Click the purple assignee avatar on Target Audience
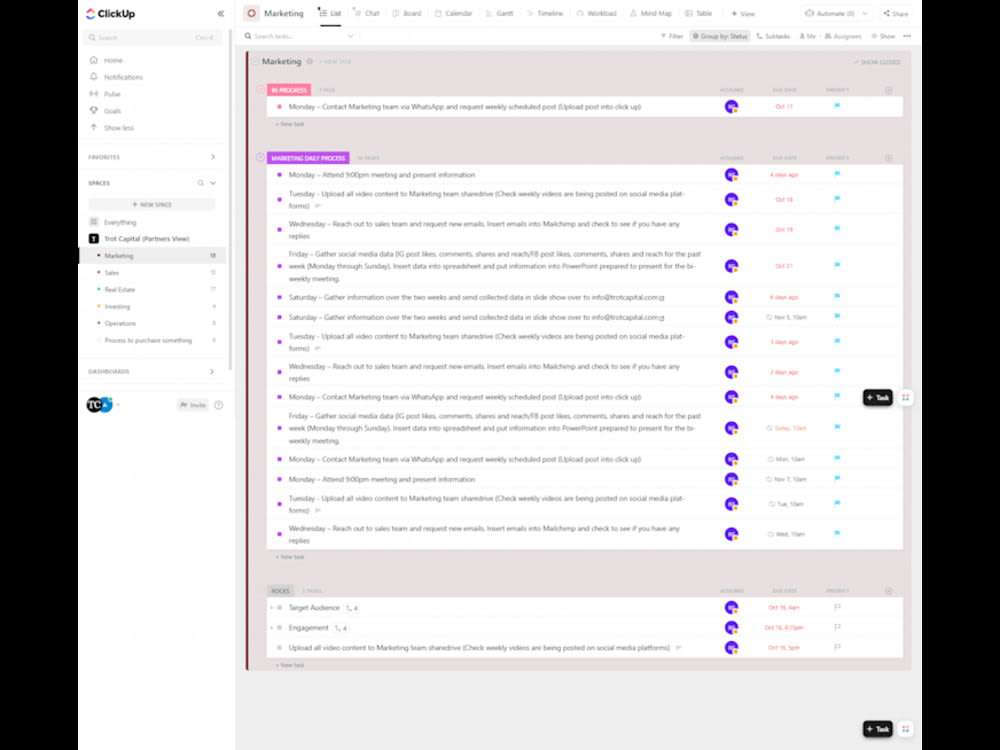The height and width of the screenshot is (750, 1000). click(x=732, y=607)
